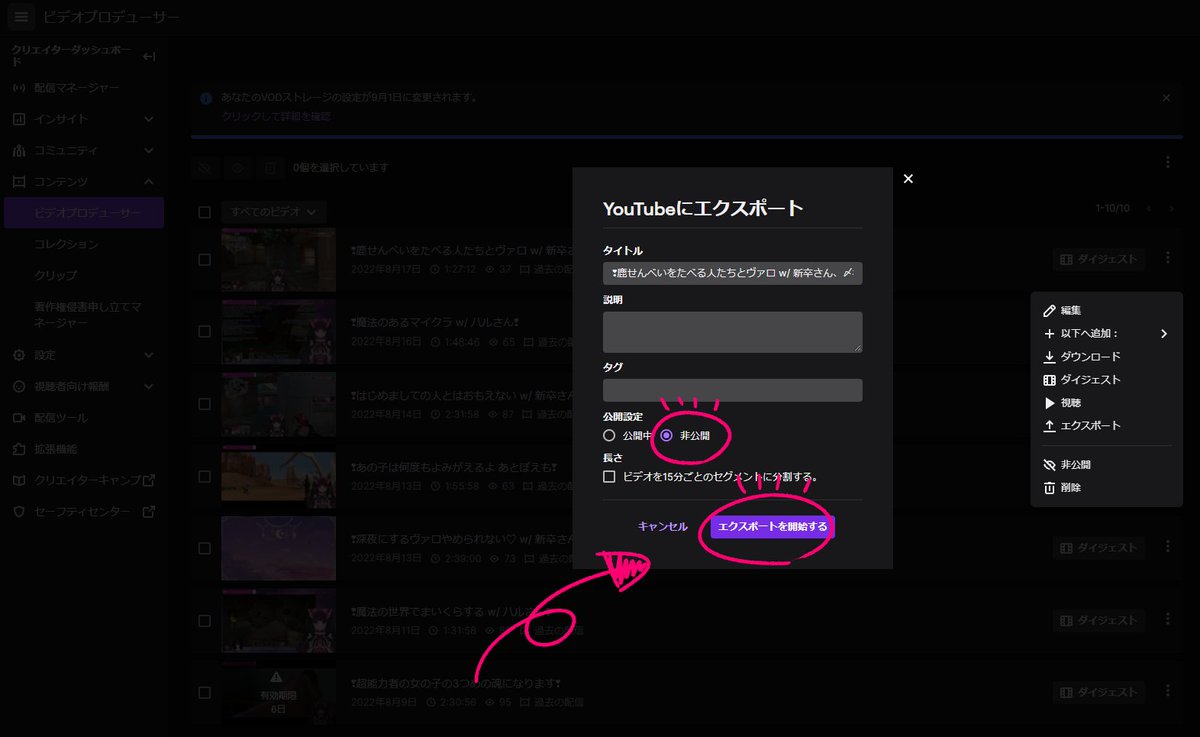
Task: Open the すべてのビデオ filter dropdown
Action: click(x=274, y=212)
